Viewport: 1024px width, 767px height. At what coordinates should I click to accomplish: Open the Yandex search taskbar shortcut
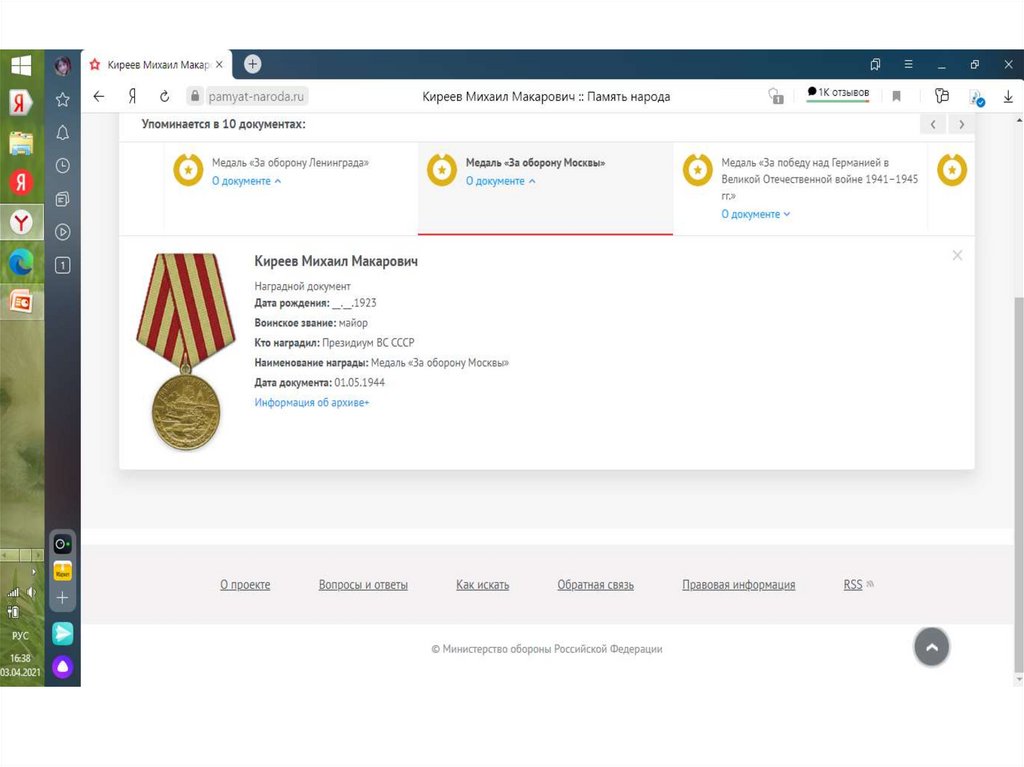pyautogui.click(x=21, y=103)
